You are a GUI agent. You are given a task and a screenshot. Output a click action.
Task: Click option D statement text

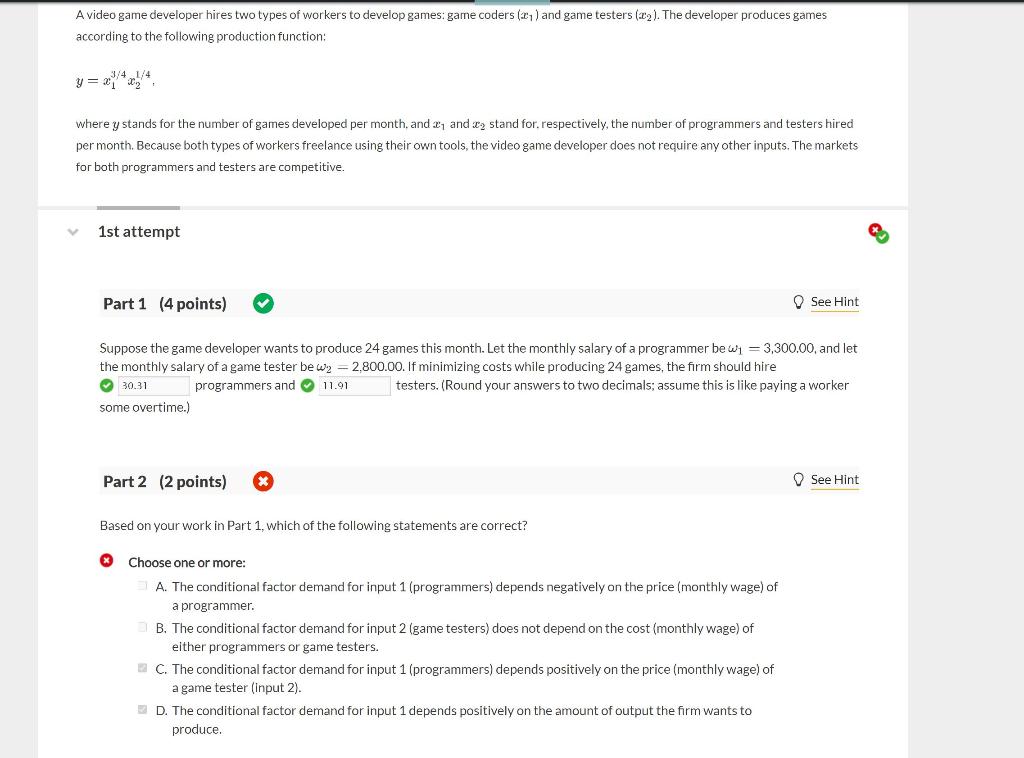(x=462, y=719)
